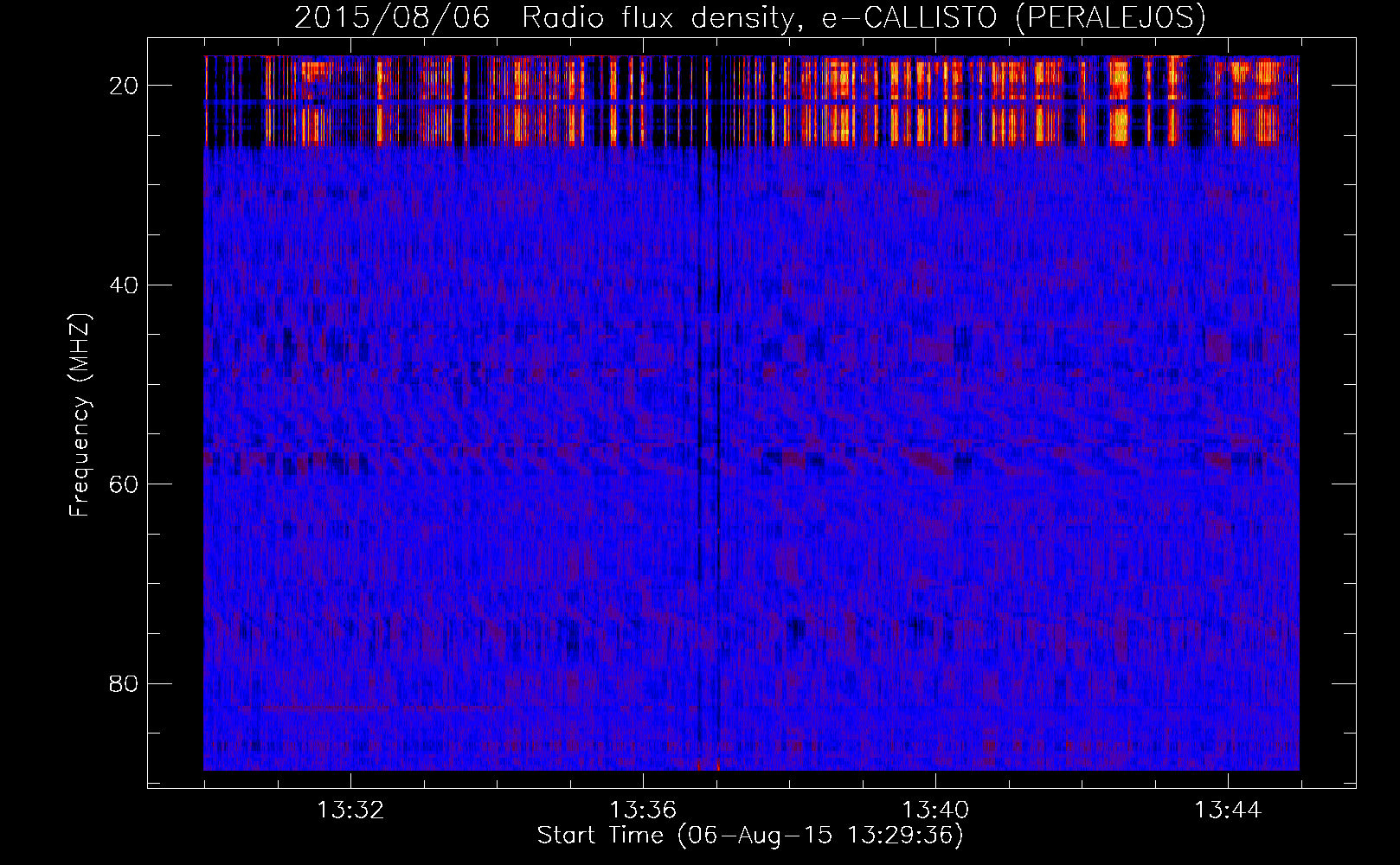This screenshot has width=1400, height=865.
Task: Click the 20 MHz frequency tick label
Action: 124,86
